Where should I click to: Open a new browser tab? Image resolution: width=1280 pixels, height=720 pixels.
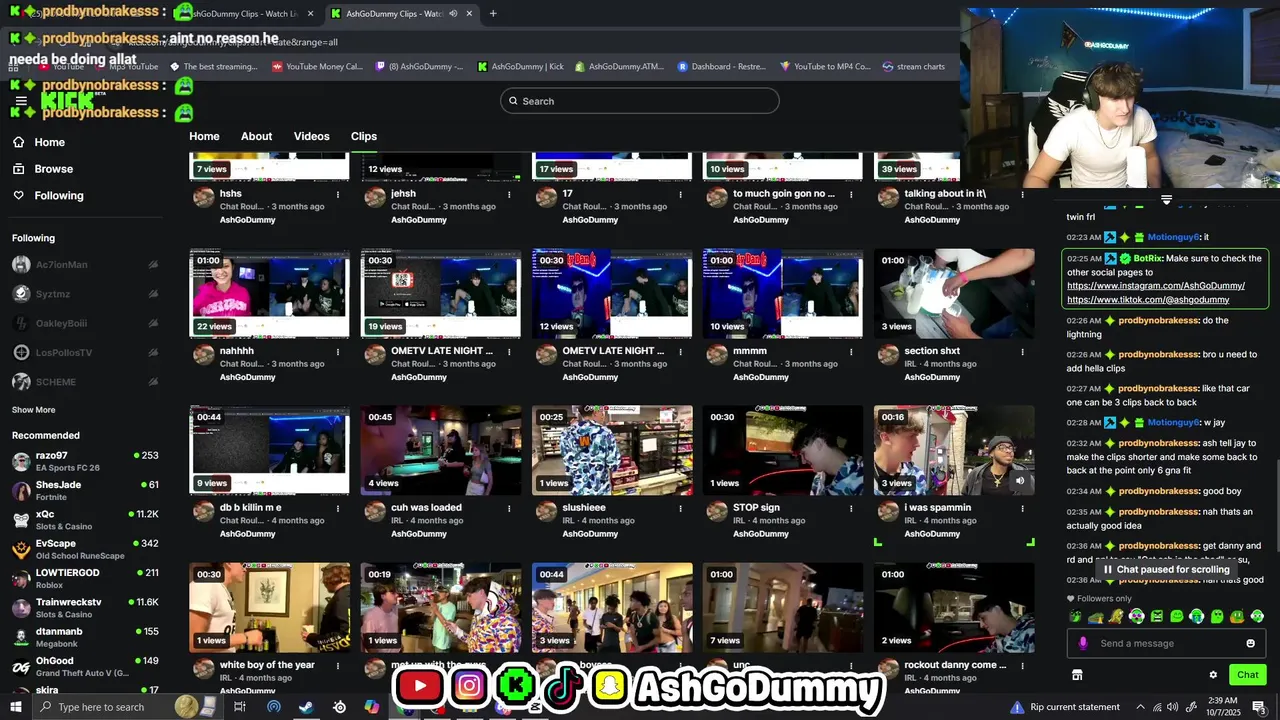coord(493,14)
